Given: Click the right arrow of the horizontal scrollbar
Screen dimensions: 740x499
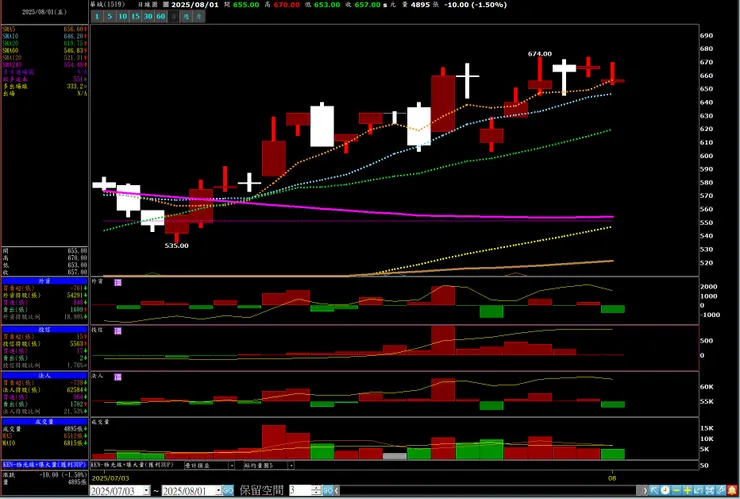Looking at the screenshot, I should tap(646, 491).
